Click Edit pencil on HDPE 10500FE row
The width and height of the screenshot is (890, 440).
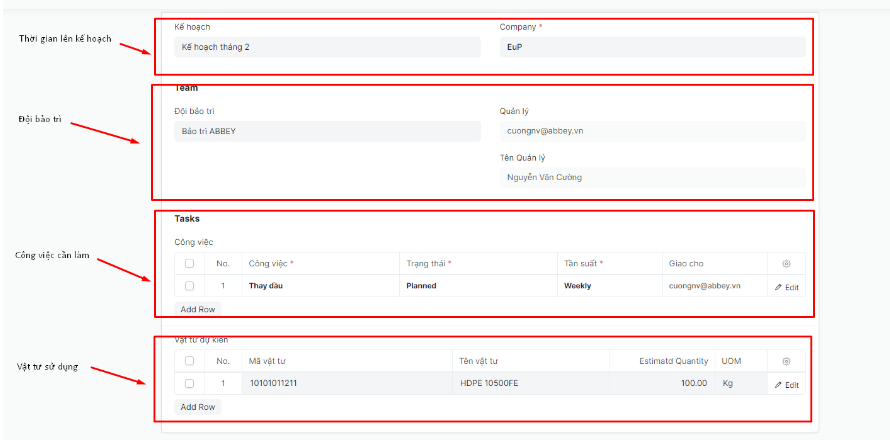786,384
